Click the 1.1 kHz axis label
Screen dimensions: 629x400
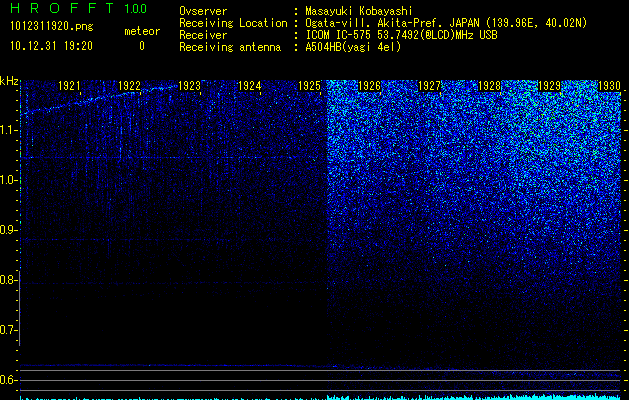coord(8,130)
